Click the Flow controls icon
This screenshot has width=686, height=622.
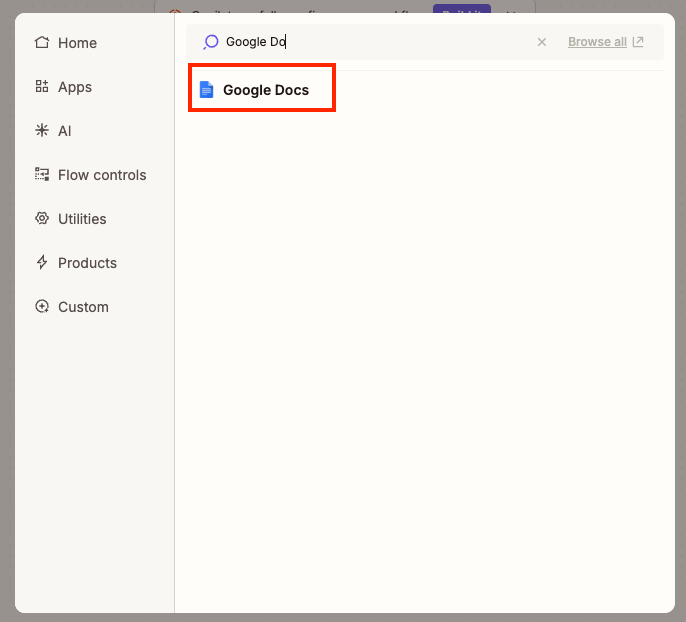[x=42, y=174]
